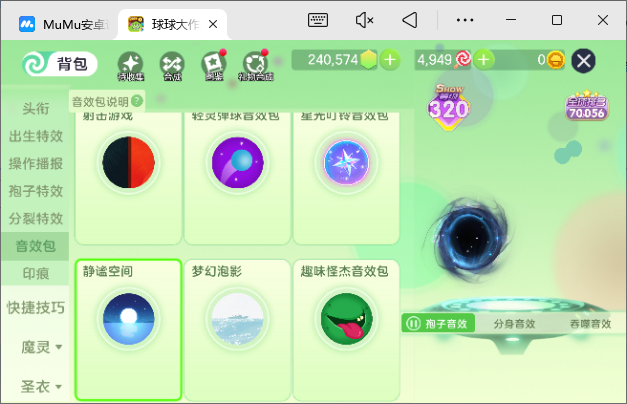
Task: Switch to the 出生特效 sidebar tab
Action: (36, 136)
